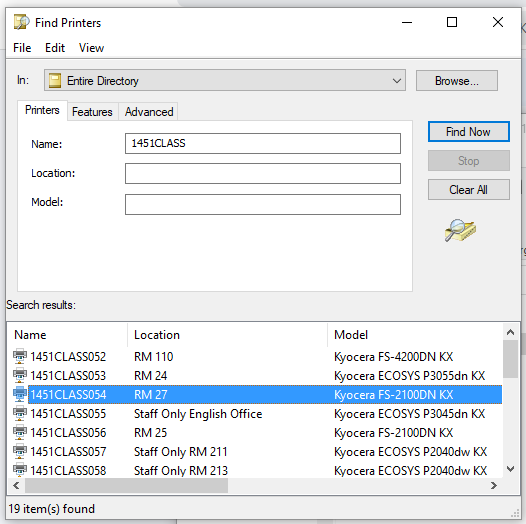Switch to the Advanced tab
Screen dimensions: 526x524
click(x=149, y=112)
